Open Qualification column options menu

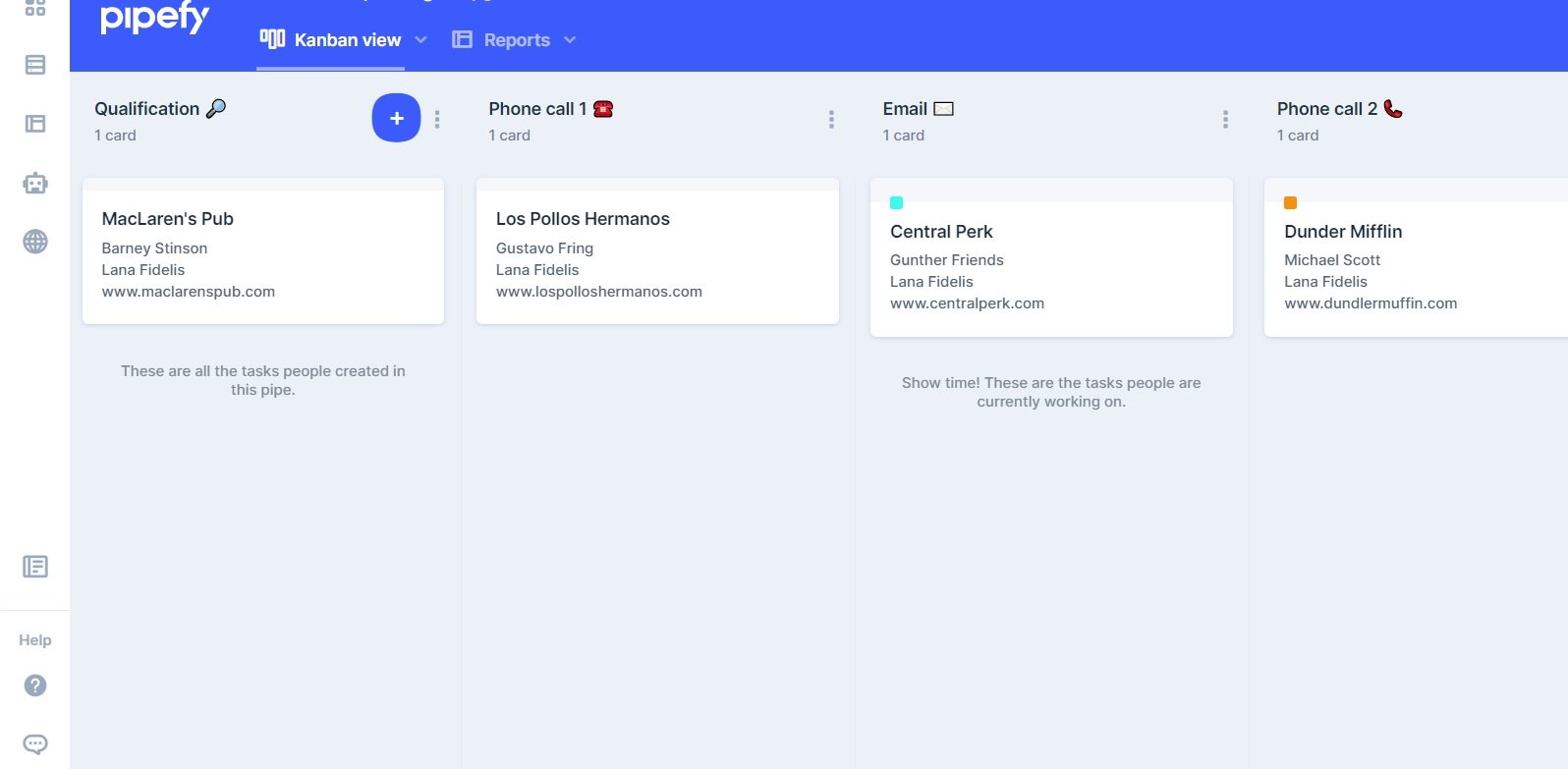coord(437,119)
